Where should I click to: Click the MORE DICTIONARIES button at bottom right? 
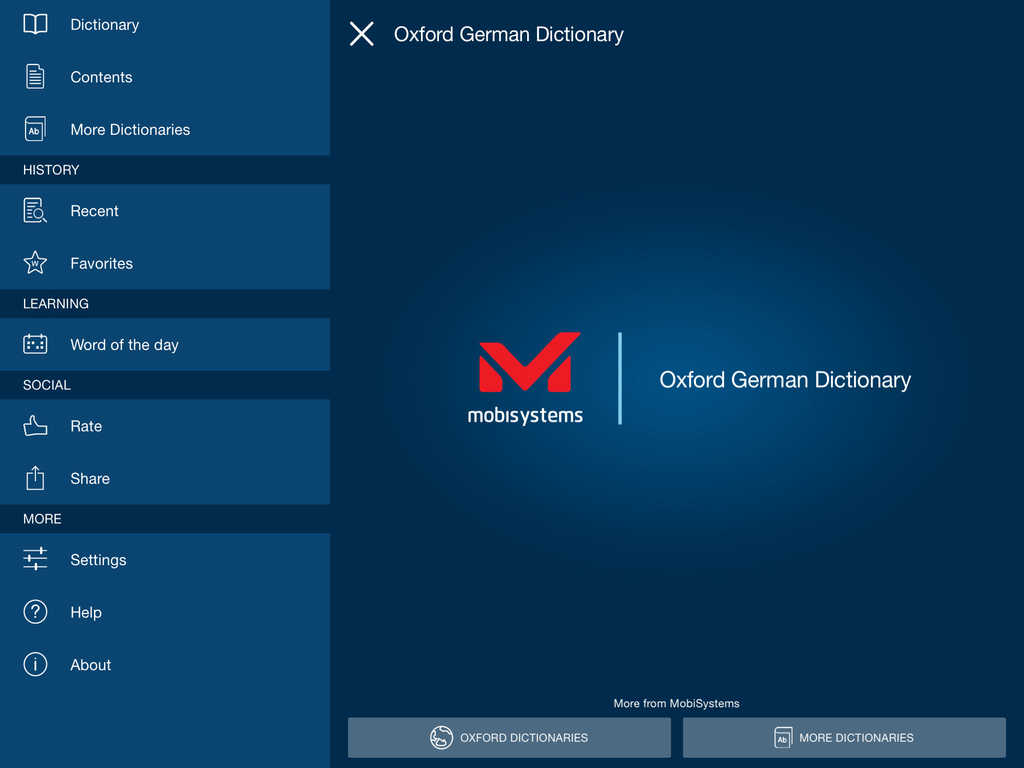[x=844, y=737]
